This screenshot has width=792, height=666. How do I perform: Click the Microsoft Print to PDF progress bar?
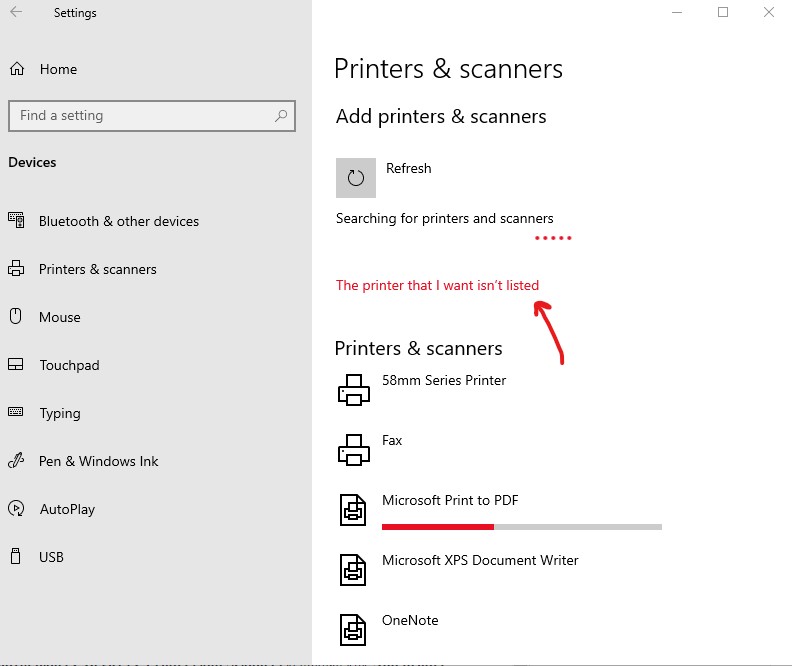tap(521, 526)
